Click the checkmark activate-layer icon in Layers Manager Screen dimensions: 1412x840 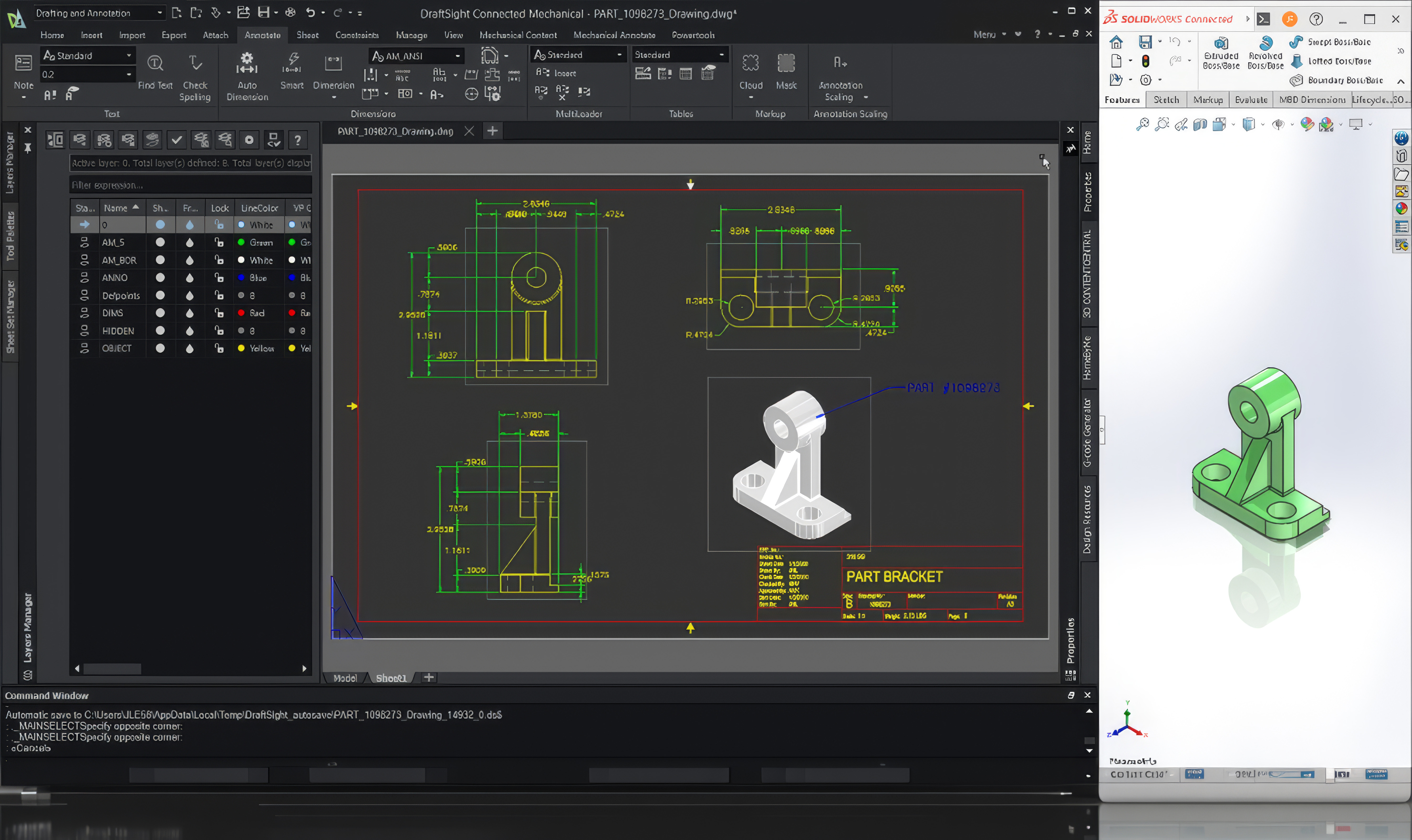[x=177, y=140]
